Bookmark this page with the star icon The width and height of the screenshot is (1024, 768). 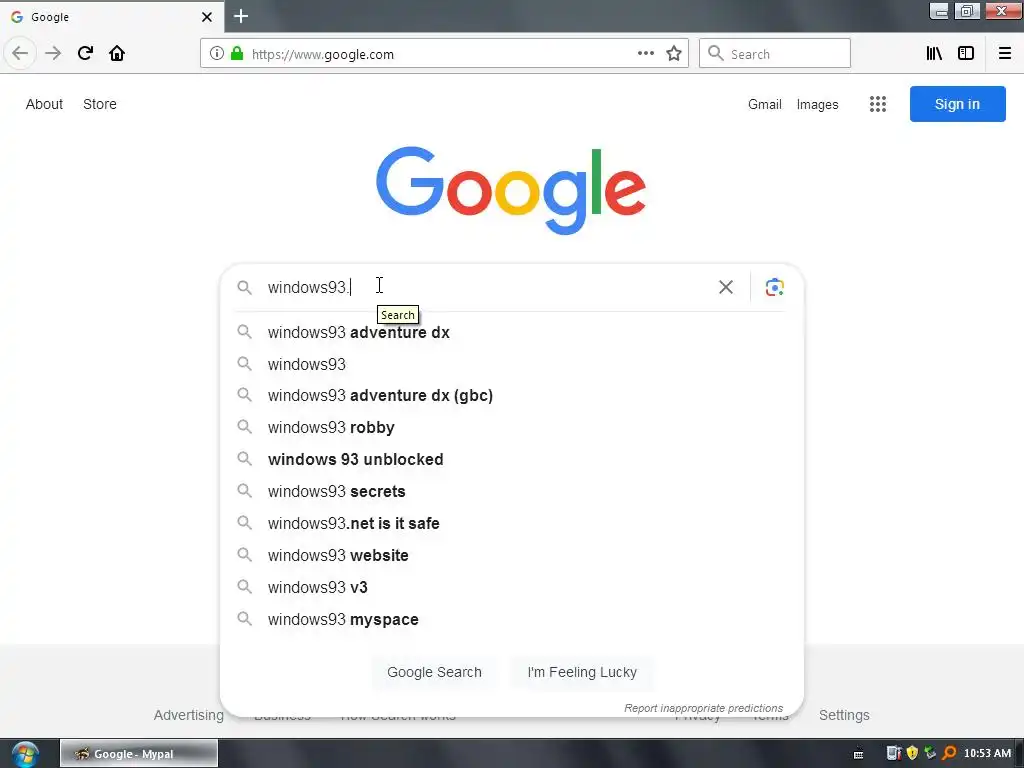click(x=674, y=54)
